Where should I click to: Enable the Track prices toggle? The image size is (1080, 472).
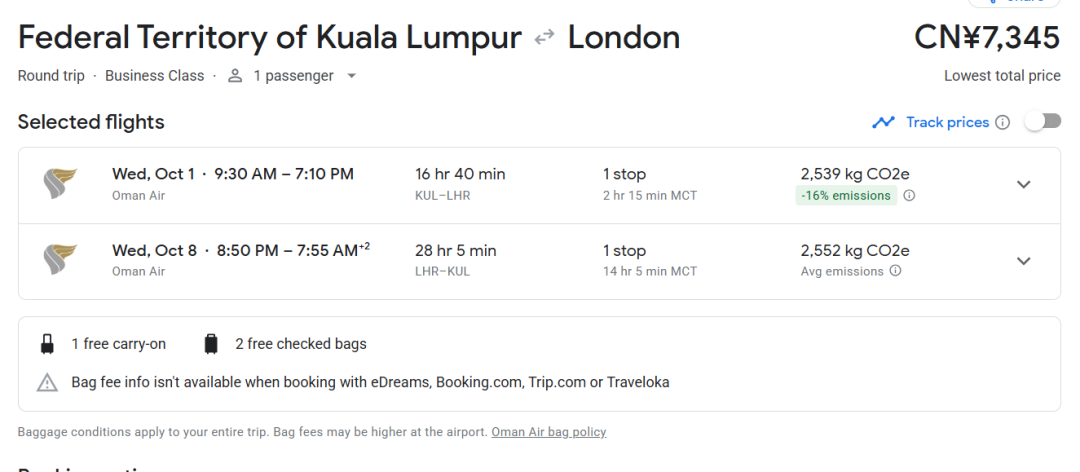[1043, 122]
